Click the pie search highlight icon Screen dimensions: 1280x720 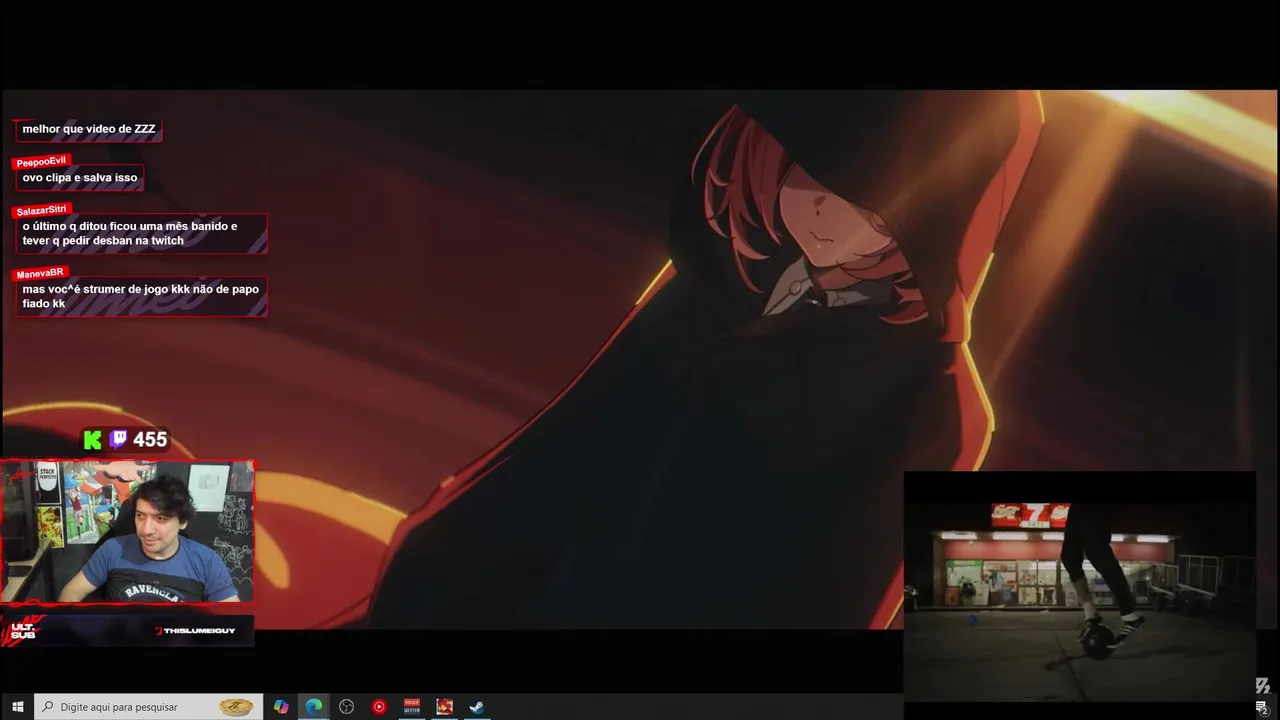pyautogui.click(x=236, y=707)
